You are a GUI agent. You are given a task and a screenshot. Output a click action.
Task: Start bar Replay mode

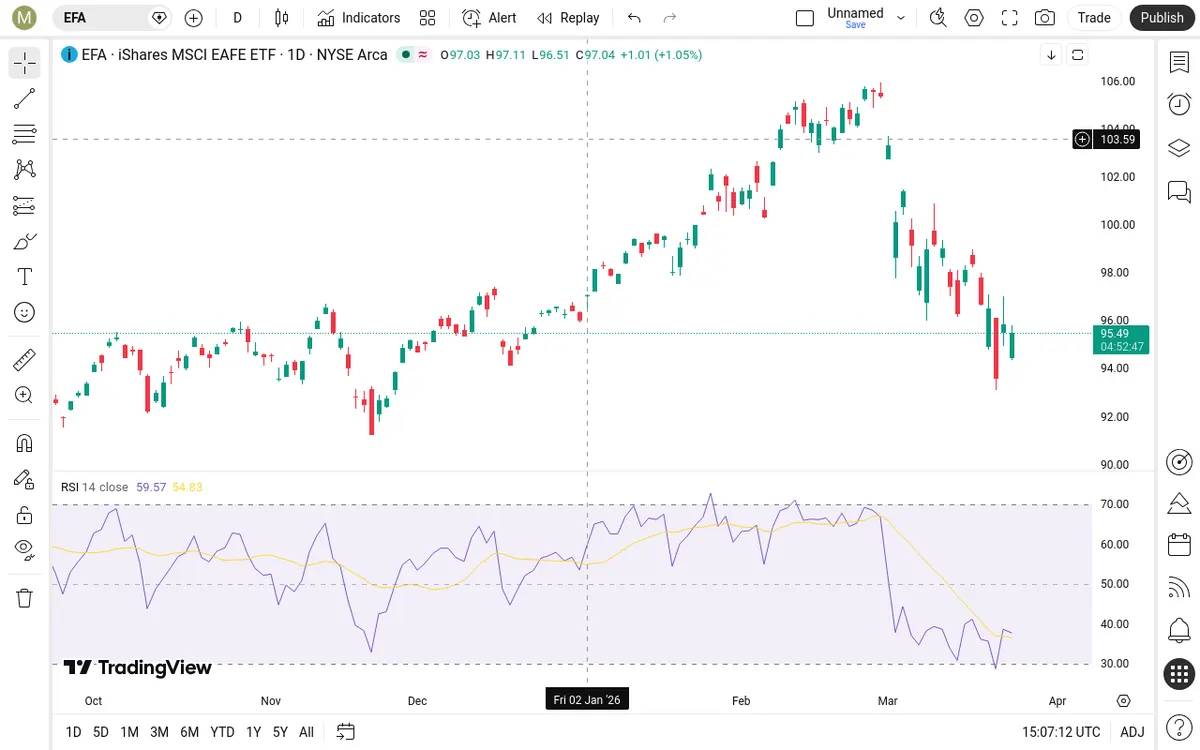click(568, 17)
